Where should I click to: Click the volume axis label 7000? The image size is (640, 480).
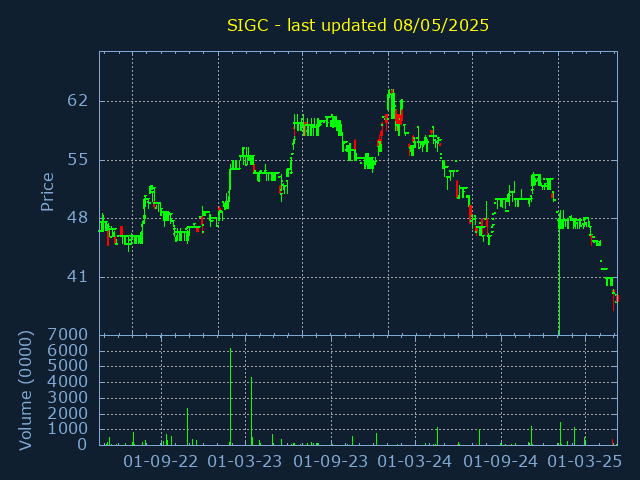[x=68, y=335]
